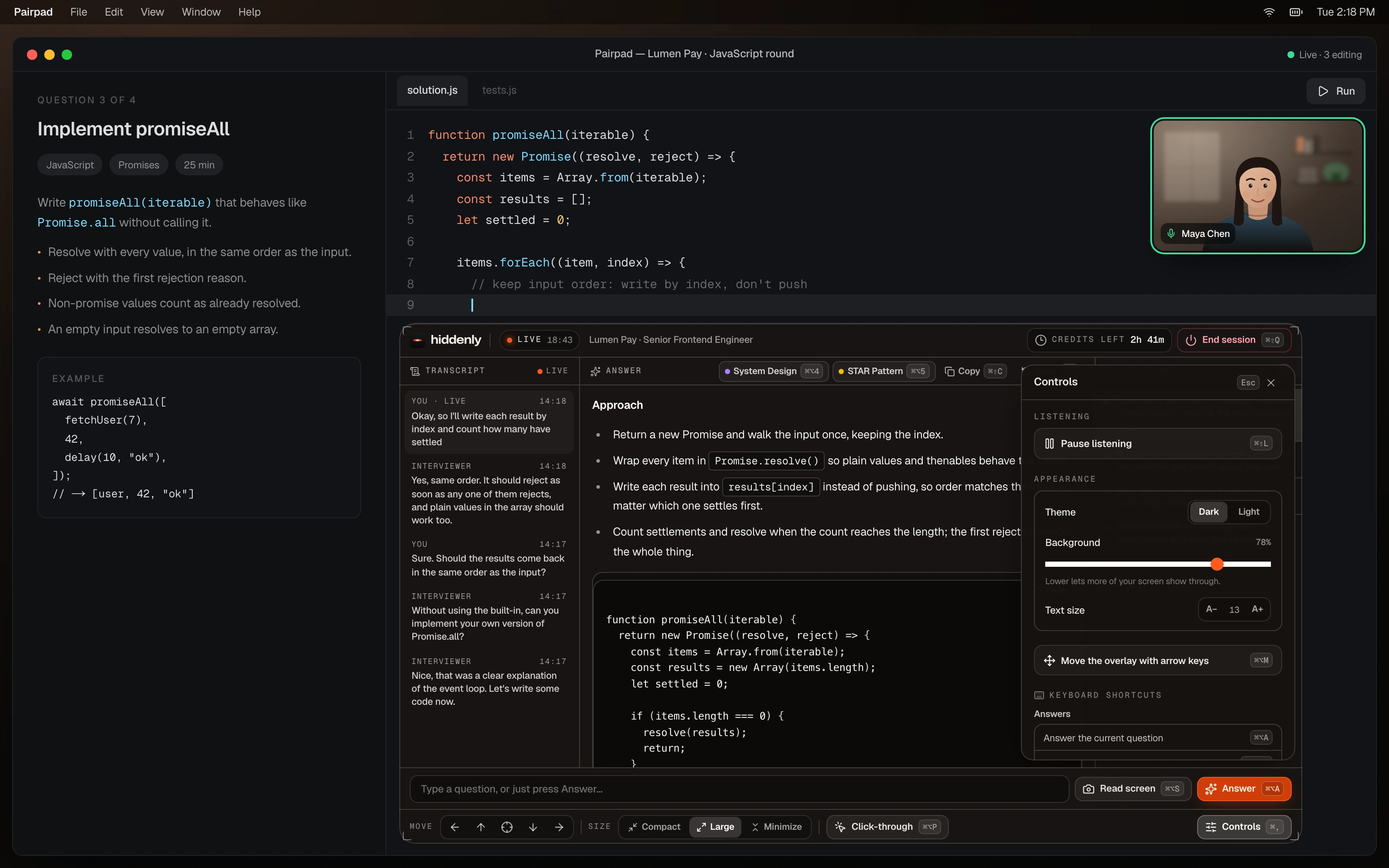Viewport: 1389px width, 868px height.
Task: Click the microphone icon beside Maya Chen
Action: [1171, 233]
